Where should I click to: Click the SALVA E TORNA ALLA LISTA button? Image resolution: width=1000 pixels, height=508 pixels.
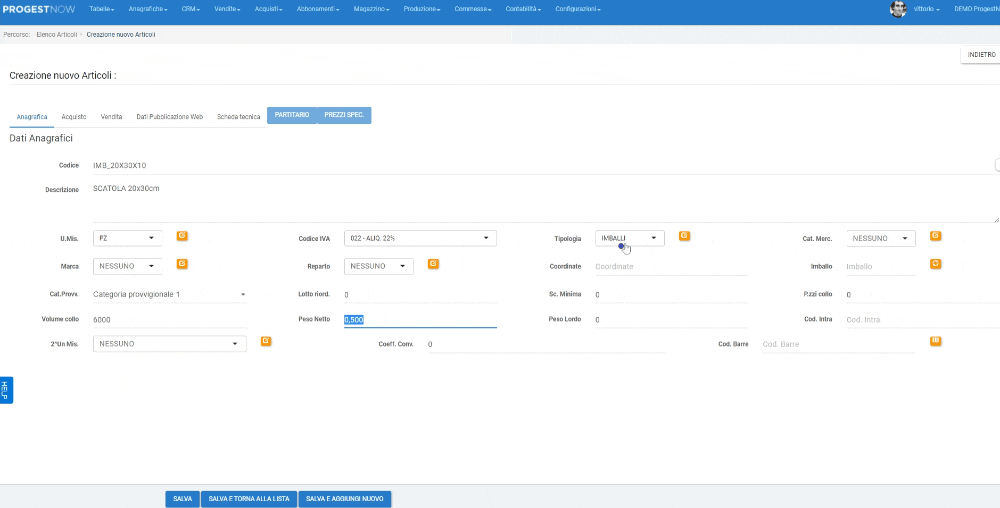point(248,498)
